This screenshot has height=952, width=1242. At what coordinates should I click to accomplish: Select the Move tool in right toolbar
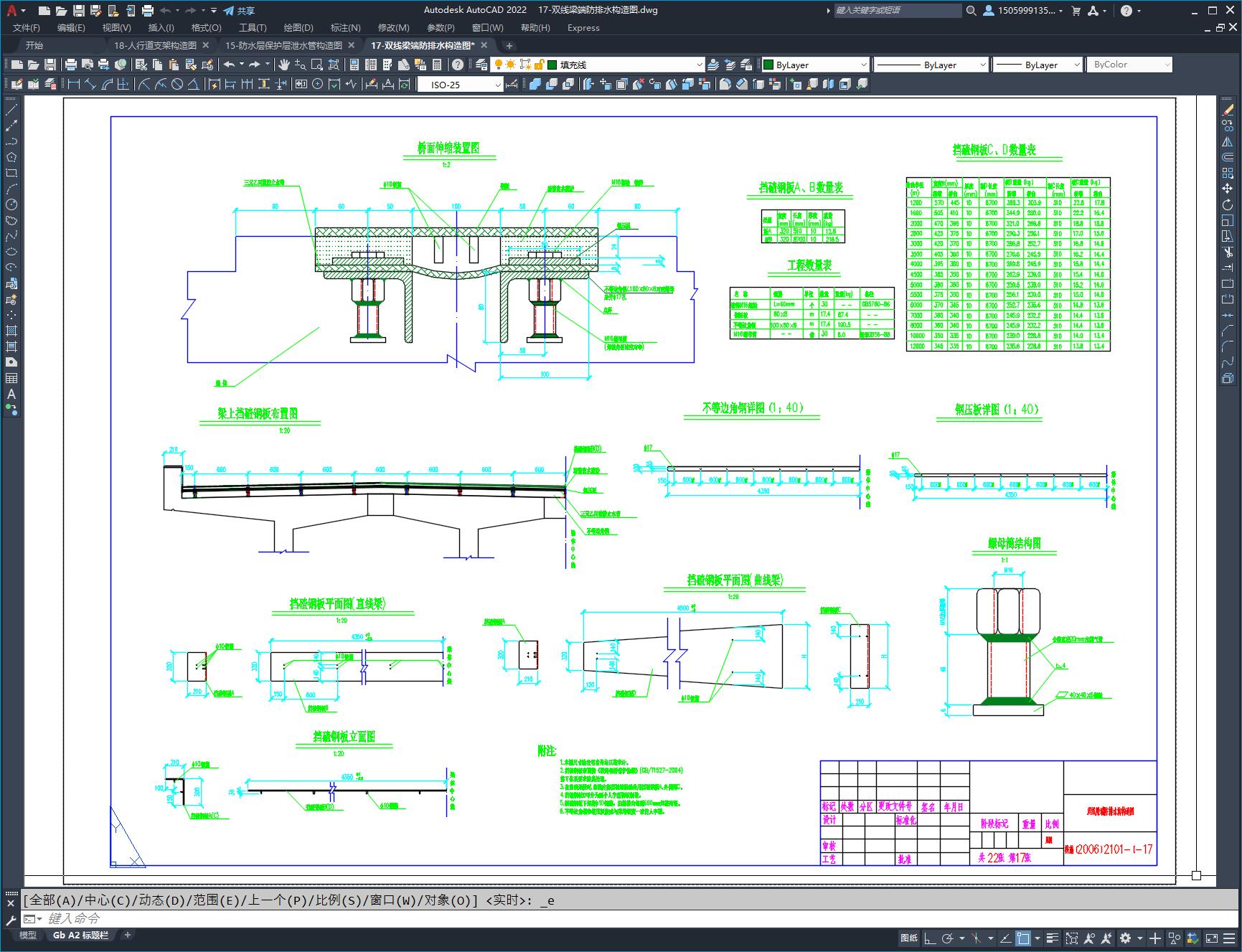click(x=1228, y=189)
